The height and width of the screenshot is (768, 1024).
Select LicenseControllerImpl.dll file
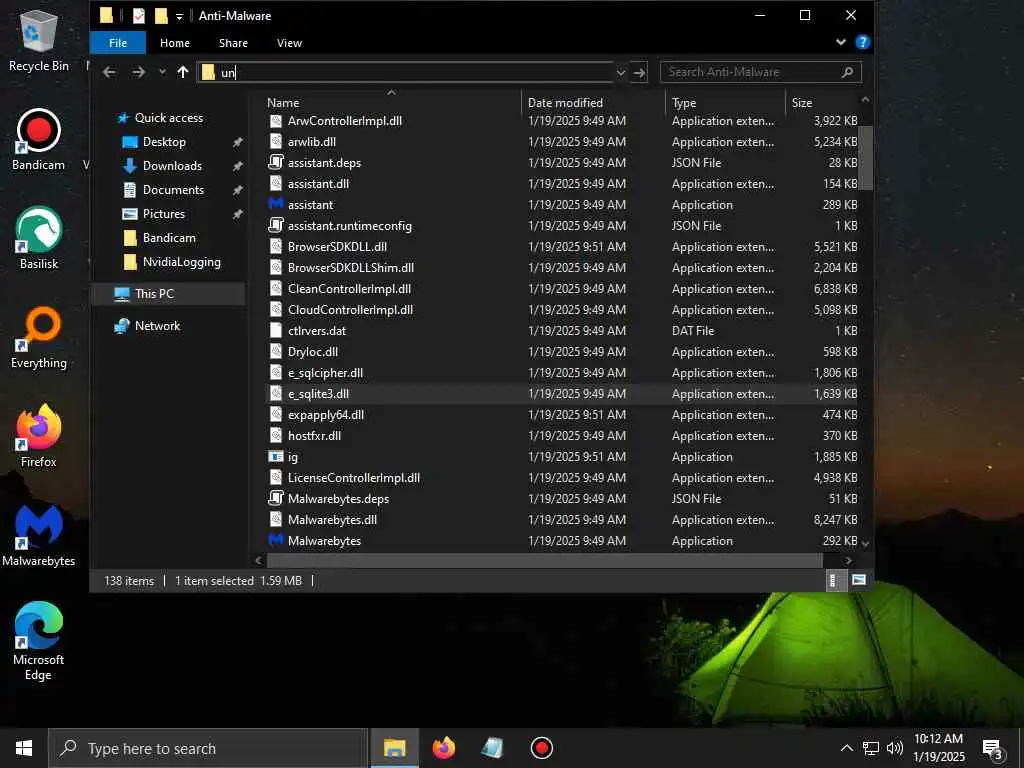point(353,478)
